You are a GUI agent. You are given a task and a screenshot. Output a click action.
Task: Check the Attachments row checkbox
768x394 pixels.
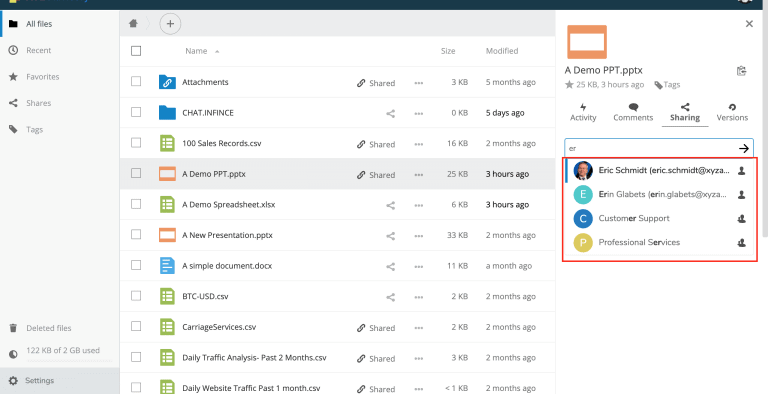pyautogui.click(x=136, y=81)
